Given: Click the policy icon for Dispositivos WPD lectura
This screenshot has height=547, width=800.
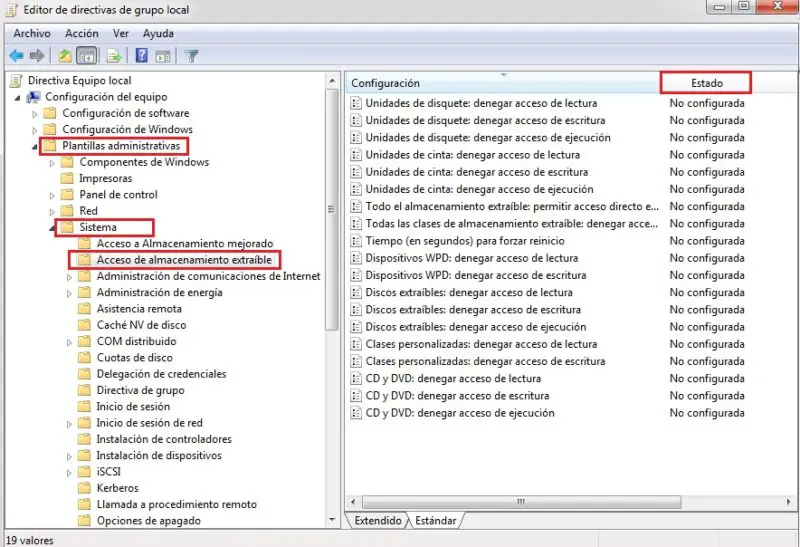Looking at the screenshot, I should point(356,258).
